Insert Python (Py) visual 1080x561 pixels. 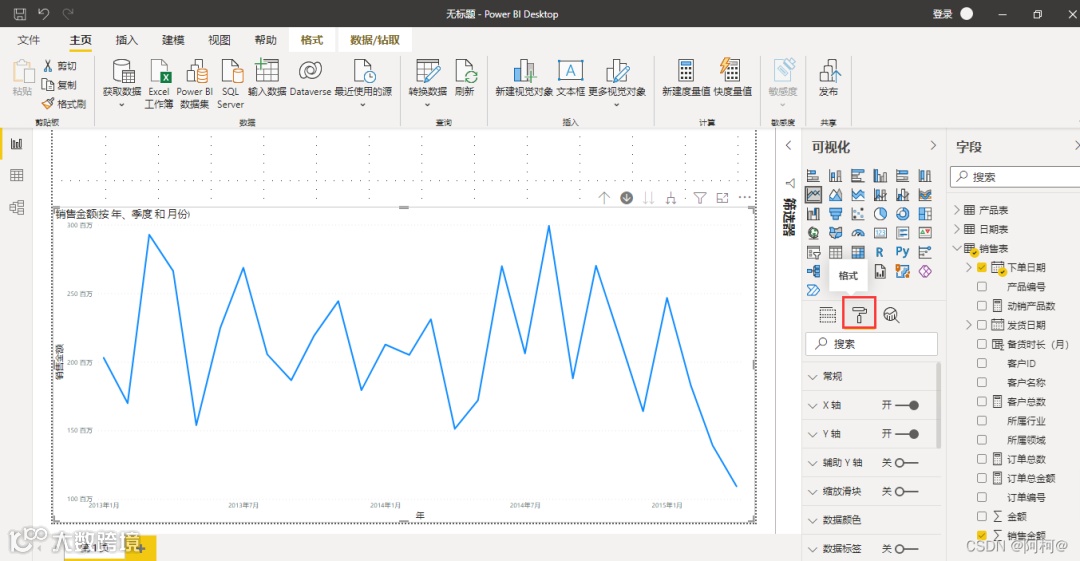coord(902,252)
